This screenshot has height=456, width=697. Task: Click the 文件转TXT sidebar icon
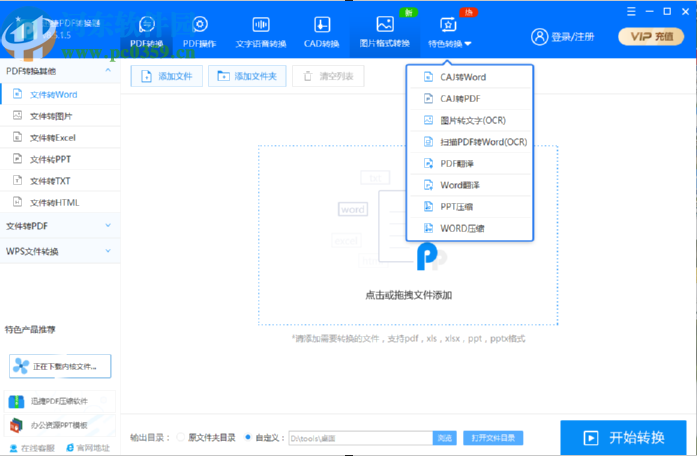click(x=17, y=180)
